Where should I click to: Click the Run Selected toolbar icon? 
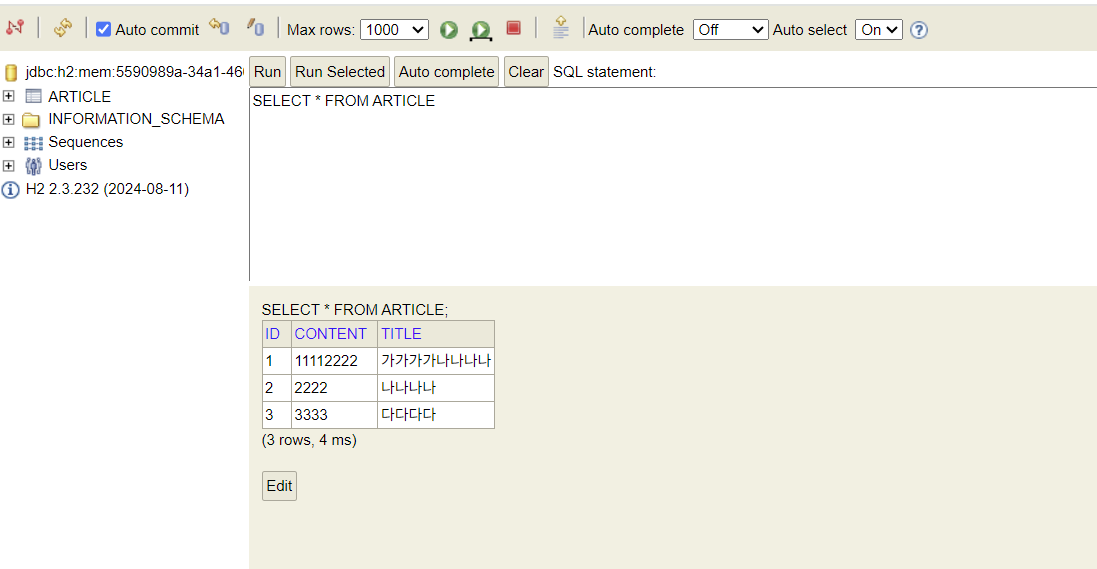coord(481,30)
